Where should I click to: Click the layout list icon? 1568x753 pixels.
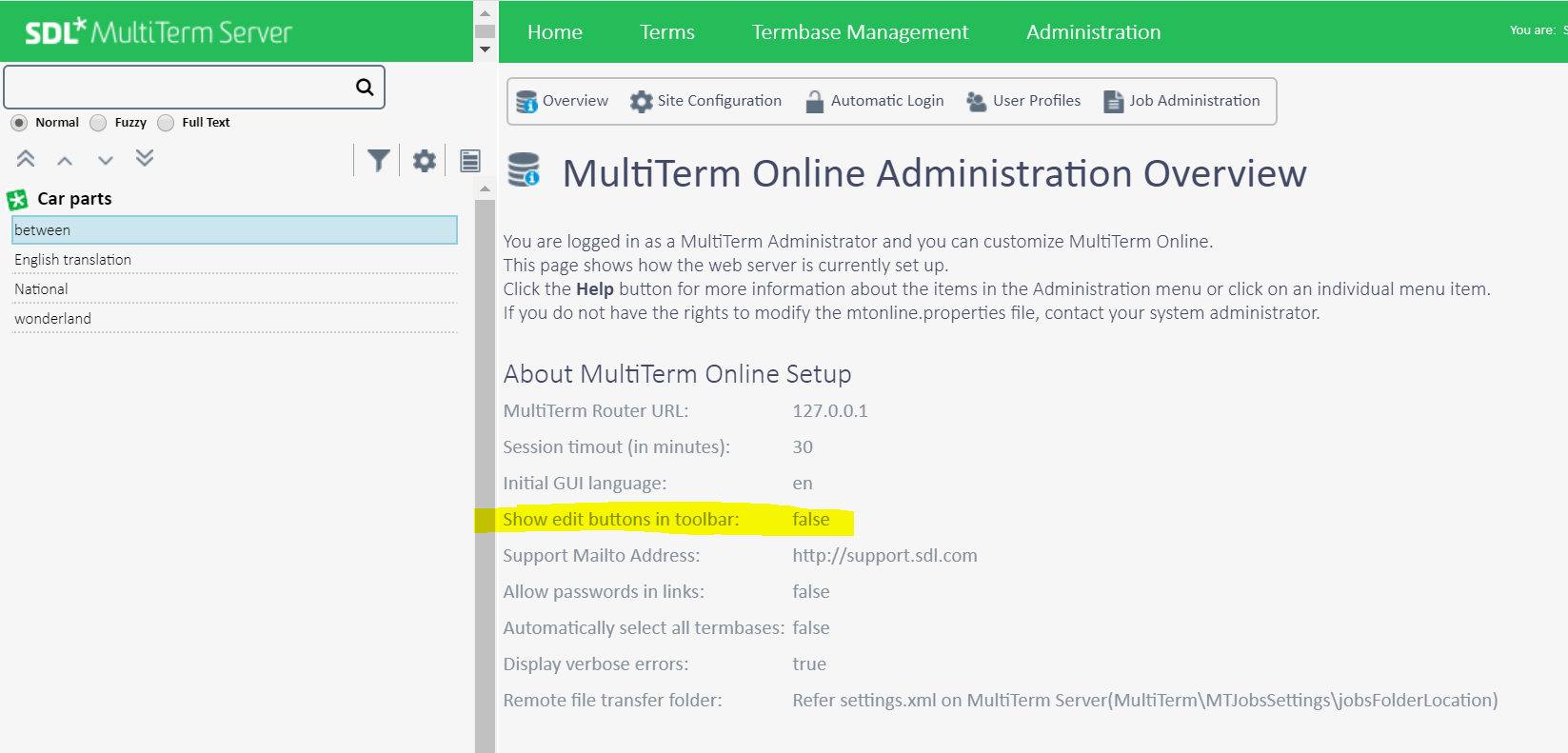coord(470,161)
